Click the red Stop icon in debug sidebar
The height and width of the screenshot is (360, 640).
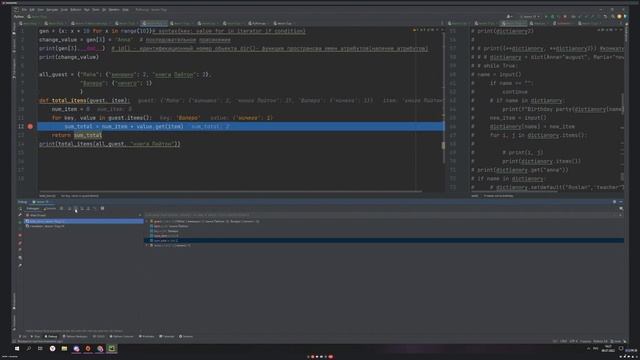coord(20,235)
